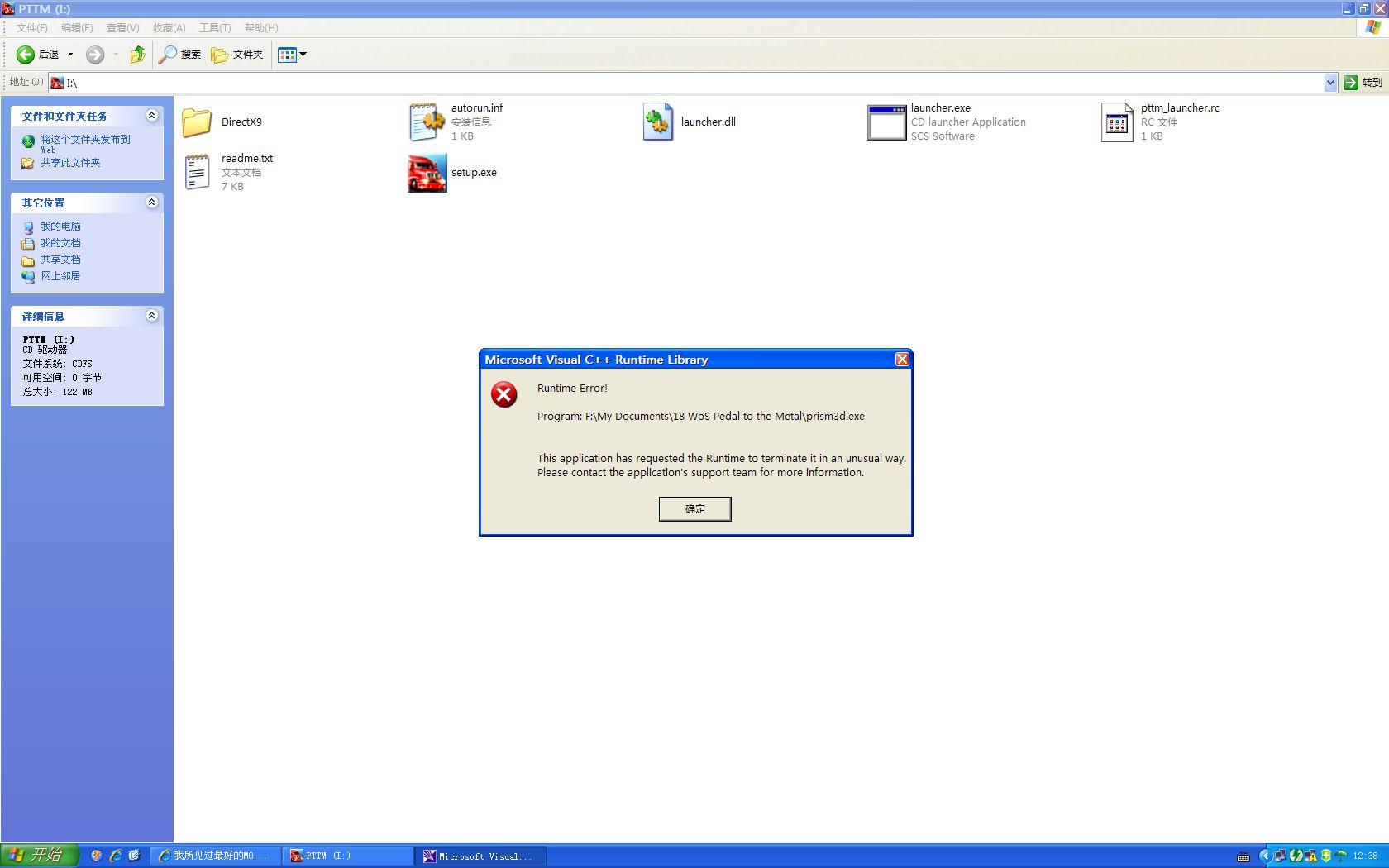Click the green shield tray icon

pos(1325,856)
